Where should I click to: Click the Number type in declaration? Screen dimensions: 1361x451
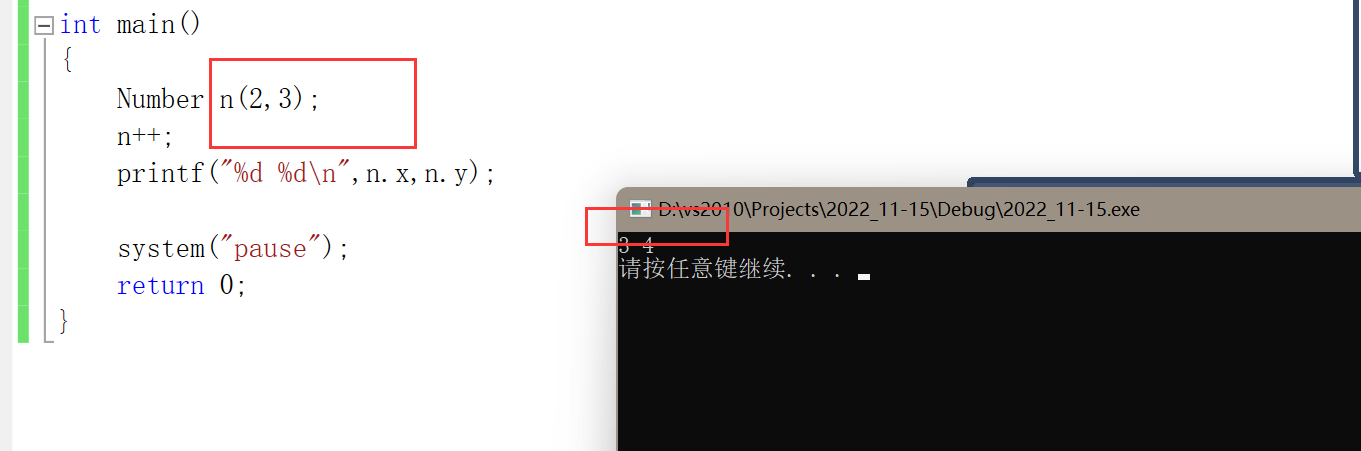click(160, 99)
